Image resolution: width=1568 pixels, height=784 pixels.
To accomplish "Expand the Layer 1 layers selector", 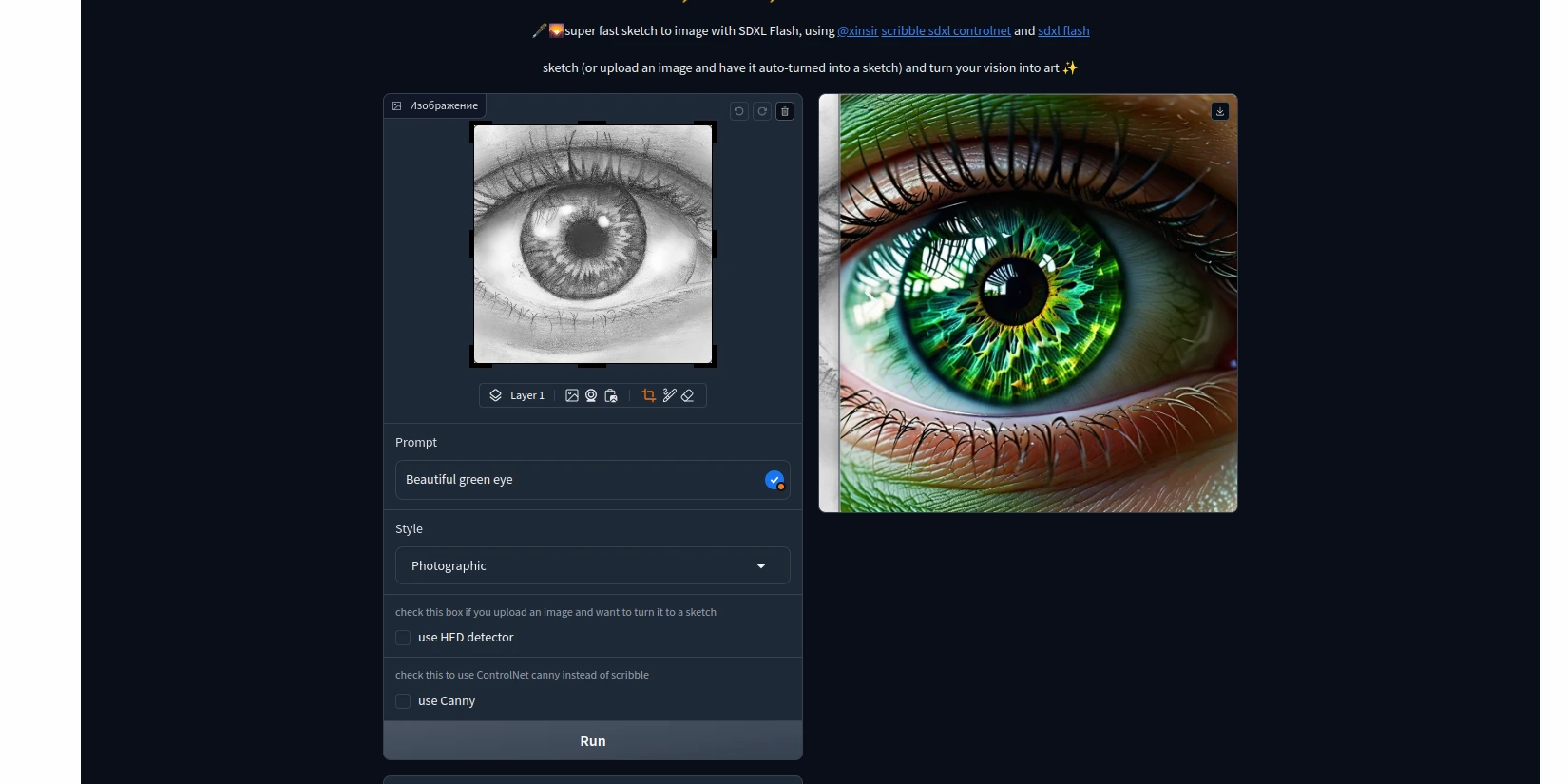I will click(x=518, y=395).
